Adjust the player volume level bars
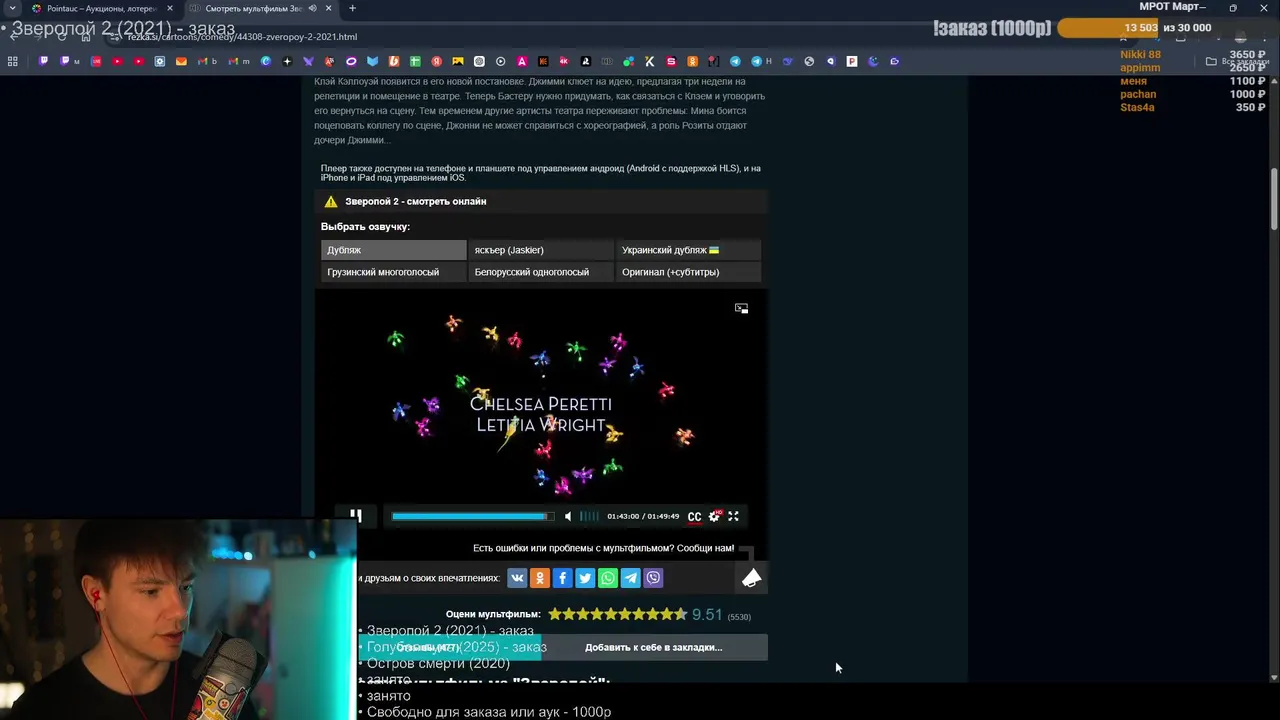 click(589, 516)
